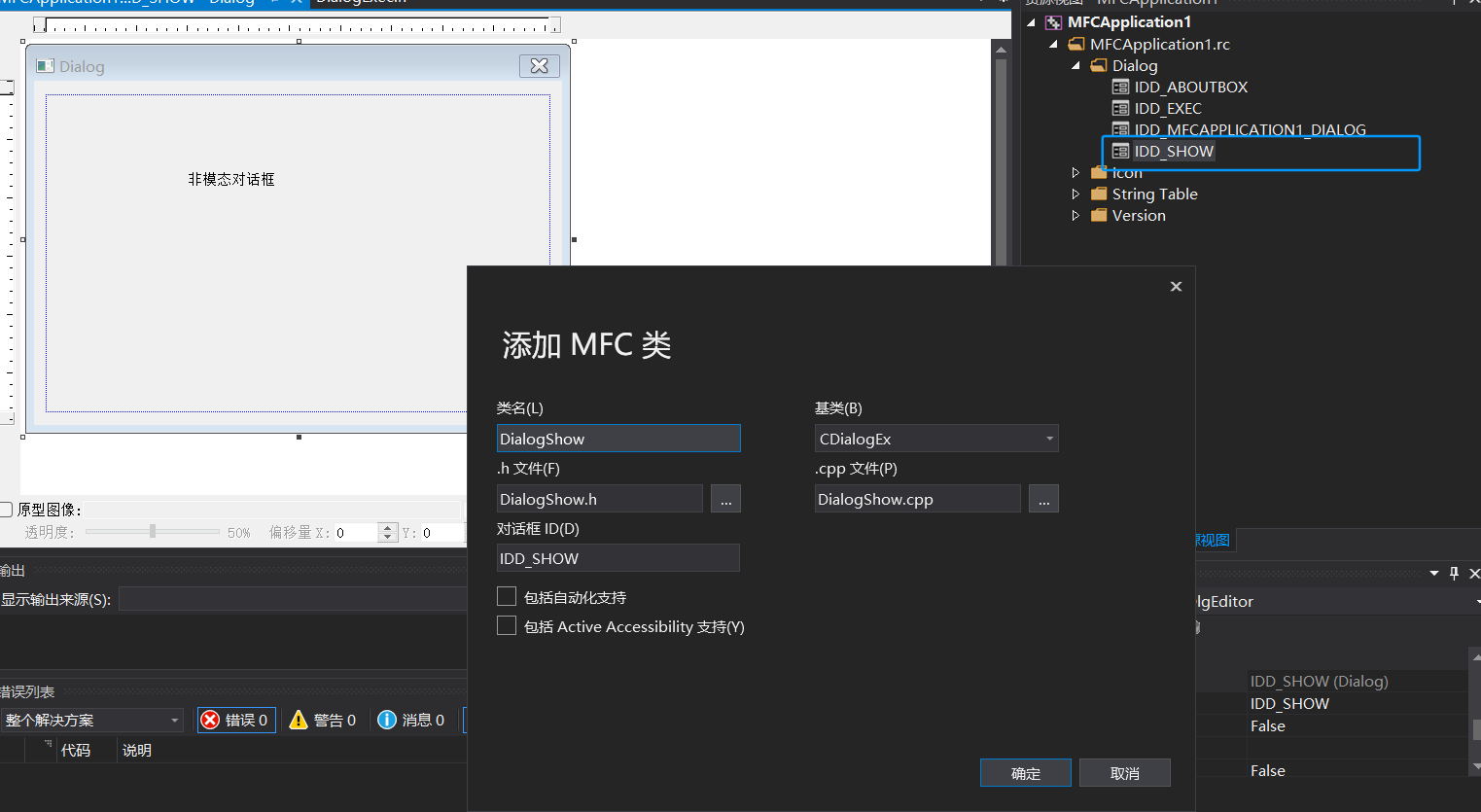Select IDD_ABOUTBOX in resource tree
This screenshot has width=1481, height=812.
pos(1190,87)
